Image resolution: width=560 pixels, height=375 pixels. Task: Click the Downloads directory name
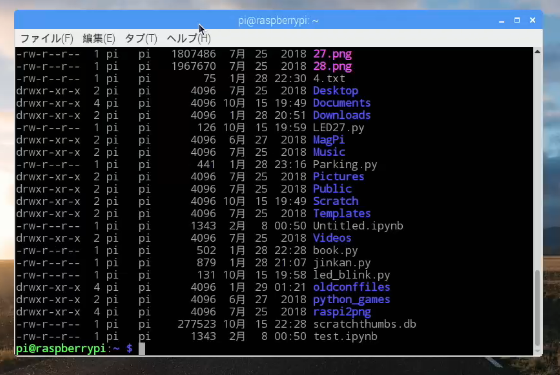tap(342, 115)
